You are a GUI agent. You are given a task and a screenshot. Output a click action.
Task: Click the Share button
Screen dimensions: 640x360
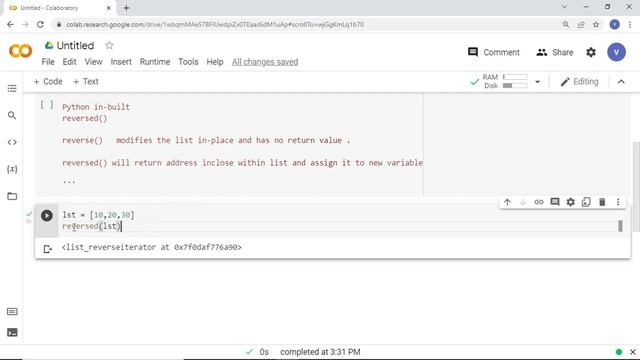(x=554, y=52)
